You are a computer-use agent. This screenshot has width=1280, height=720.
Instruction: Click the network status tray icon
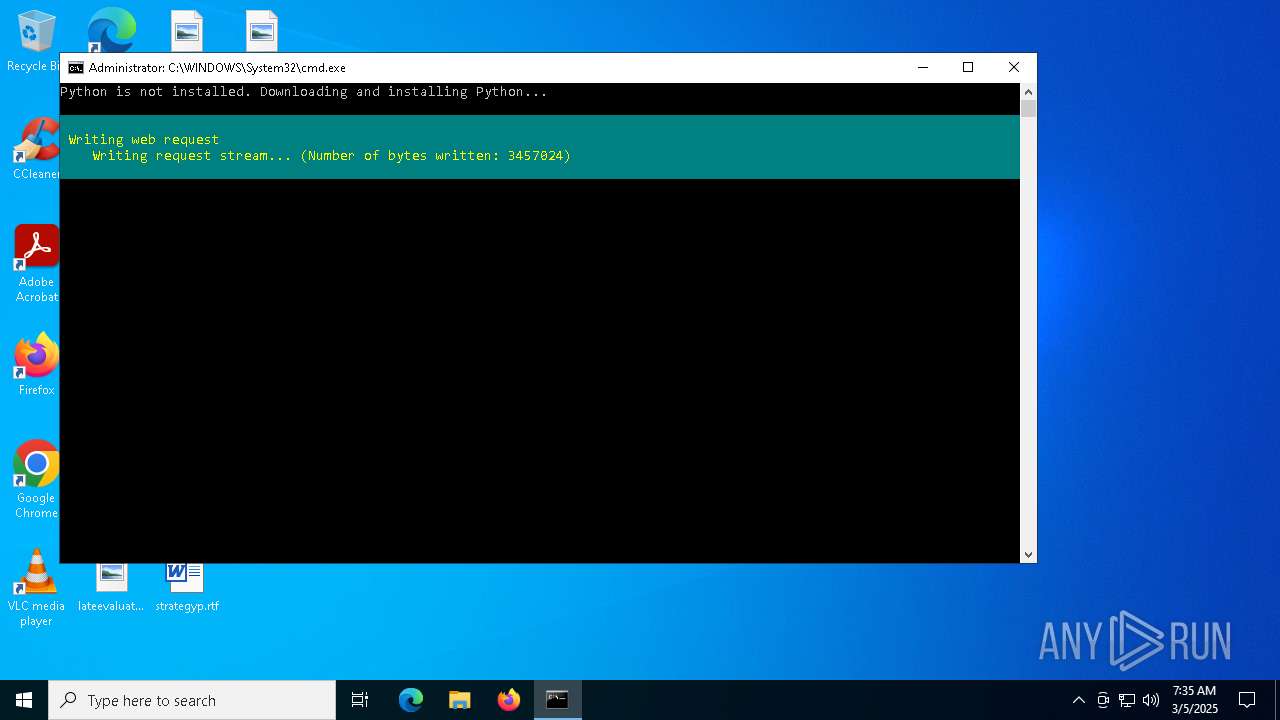(1127, 700)
